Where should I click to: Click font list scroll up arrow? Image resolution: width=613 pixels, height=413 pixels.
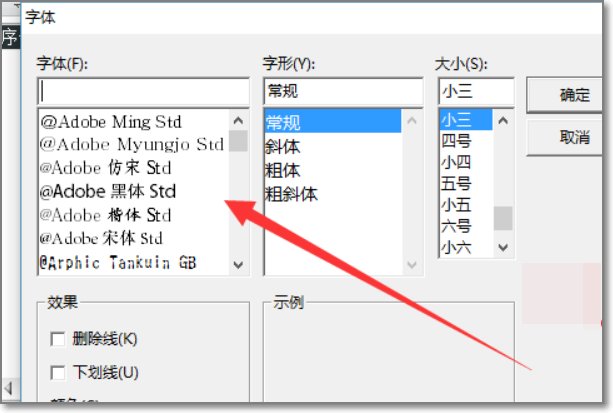(x=238, y=120)
